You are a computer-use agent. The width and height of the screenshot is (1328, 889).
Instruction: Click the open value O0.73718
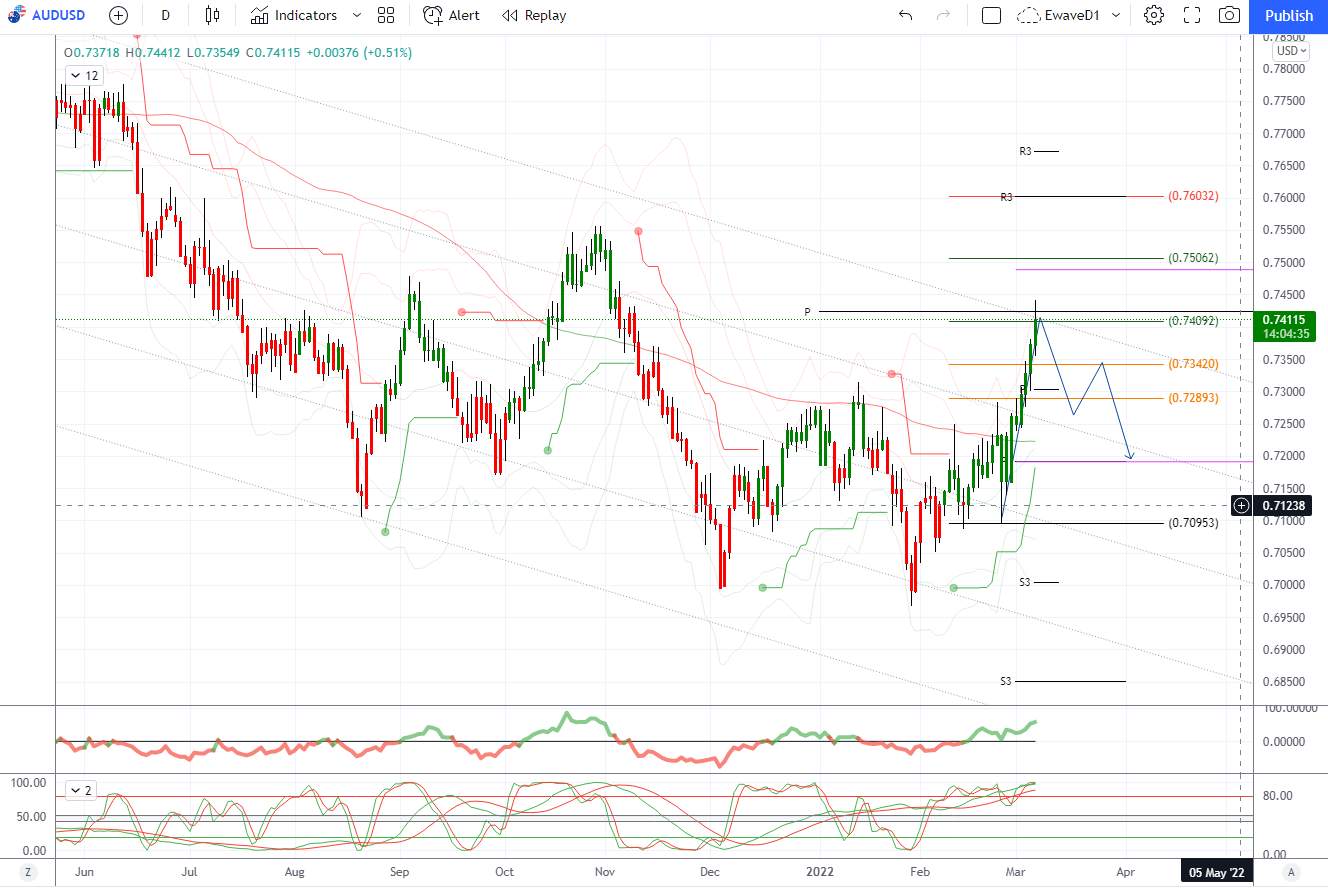[90, 52]
